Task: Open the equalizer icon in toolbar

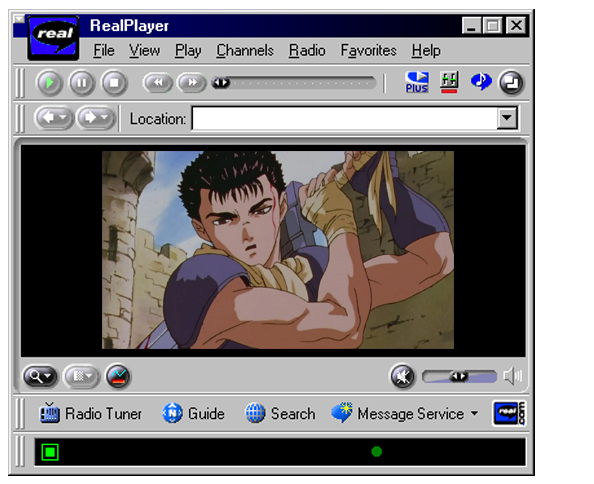Action: [x=449, y=82]
